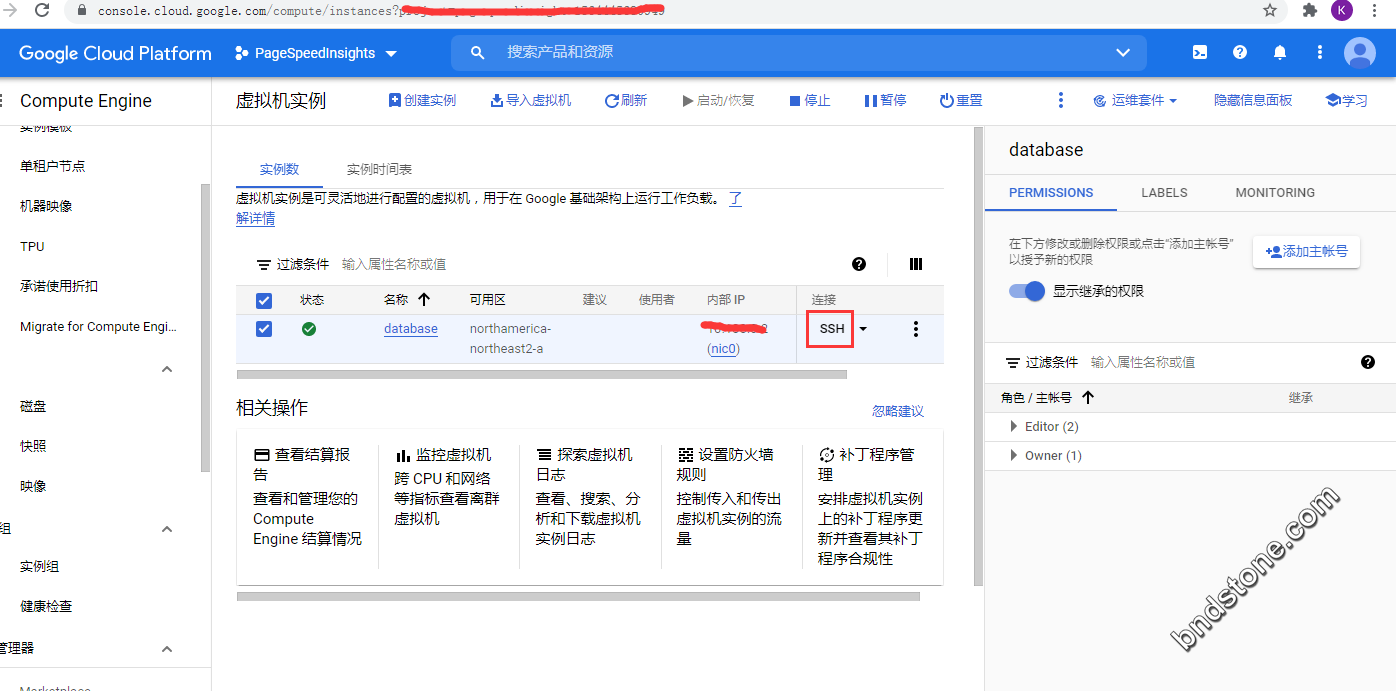Toggle the select-all checkbox in table header
This screenshot has width=1396, height=691.
point(264,300)
